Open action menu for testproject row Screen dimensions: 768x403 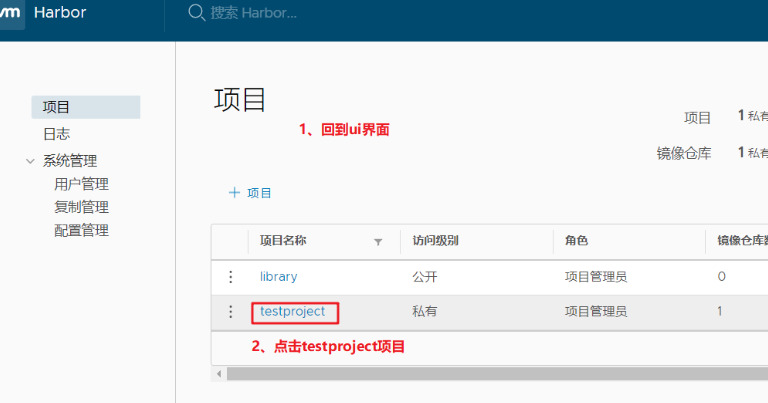pyautogui.click(x=231, y=312)
